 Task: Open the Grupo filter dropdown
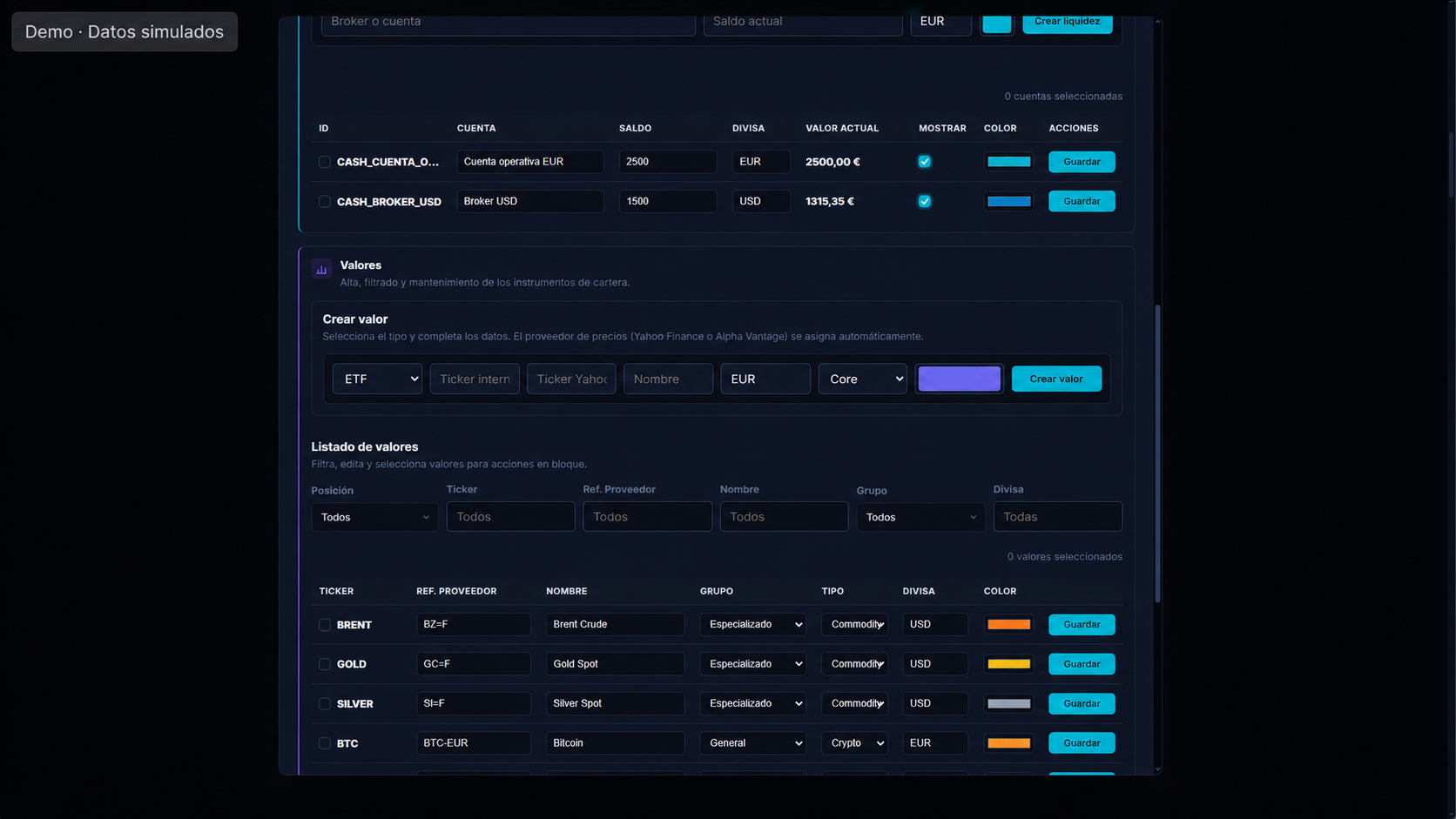click(x=920, y=517)
